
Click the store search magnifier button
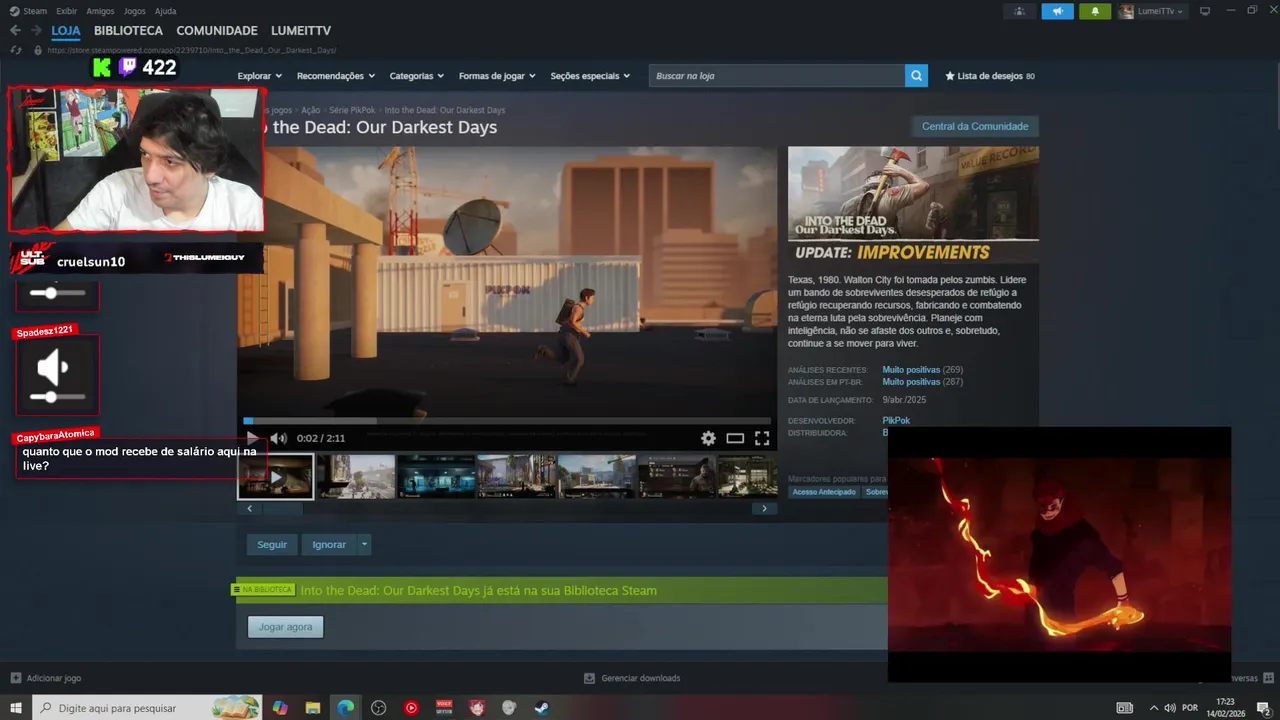click(x=916, y=76)
